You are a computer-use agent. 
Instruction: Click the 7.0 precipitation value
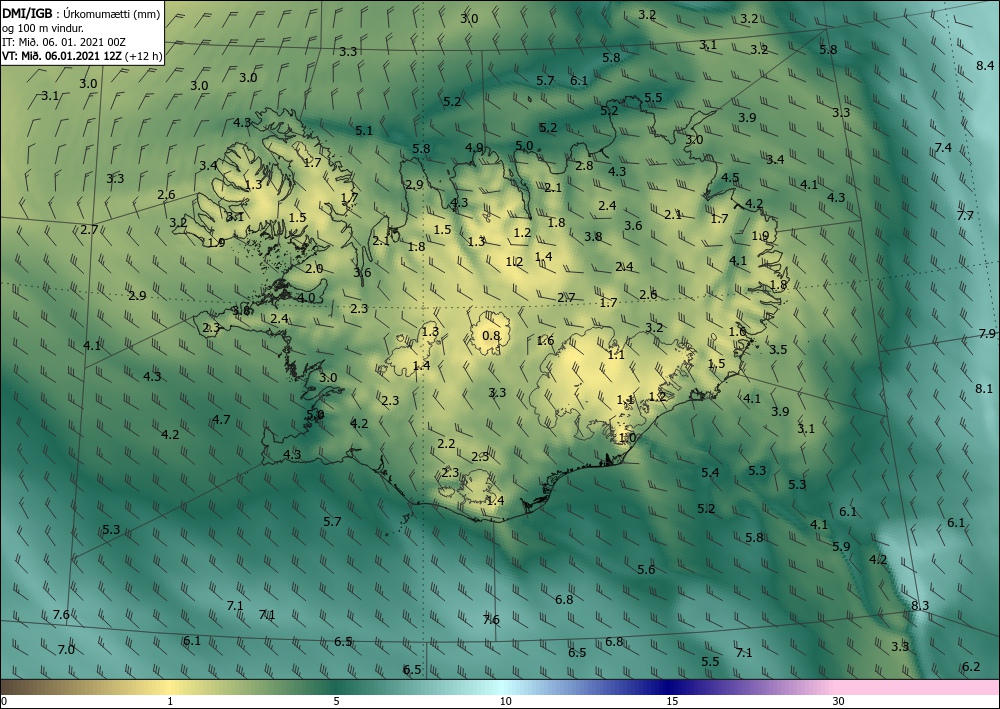tap(66, 650)
